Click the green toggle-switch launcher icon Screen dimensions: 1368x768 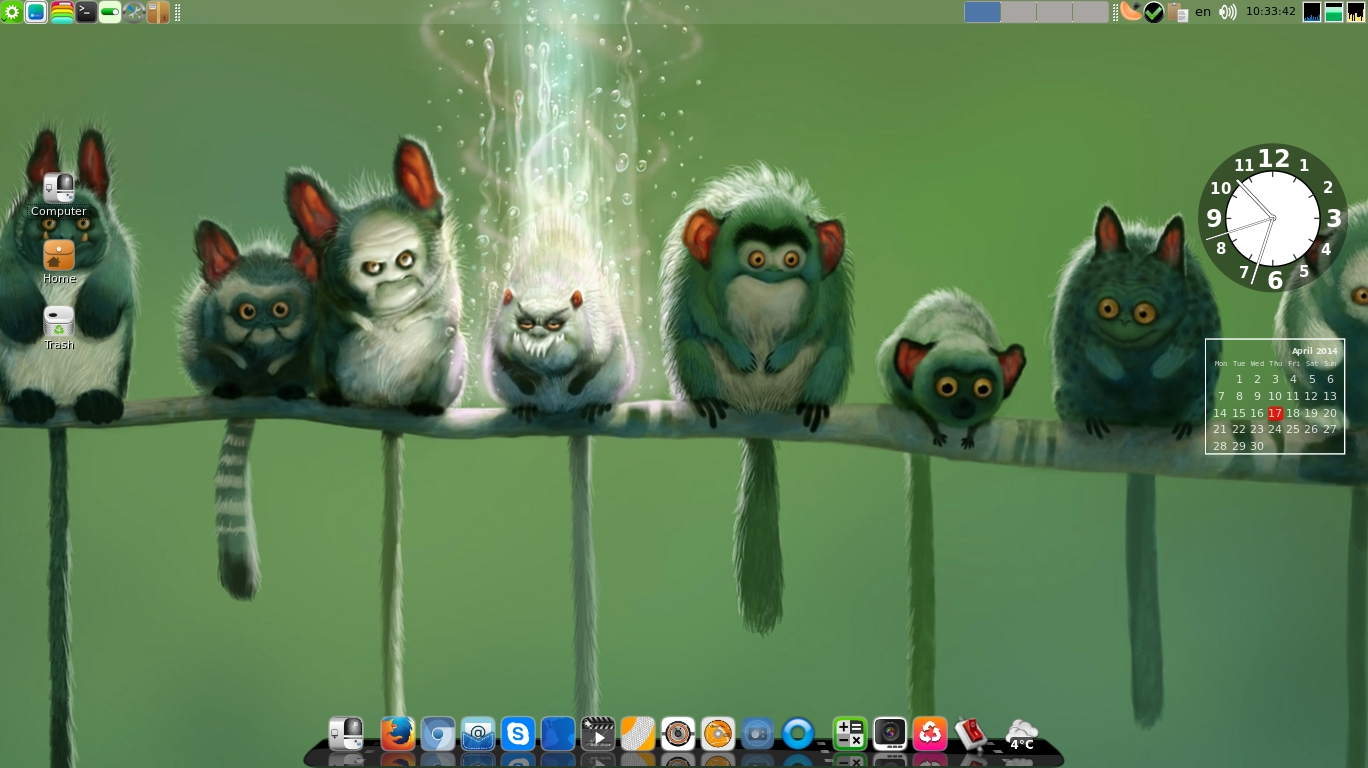click(x=110, y=12)
